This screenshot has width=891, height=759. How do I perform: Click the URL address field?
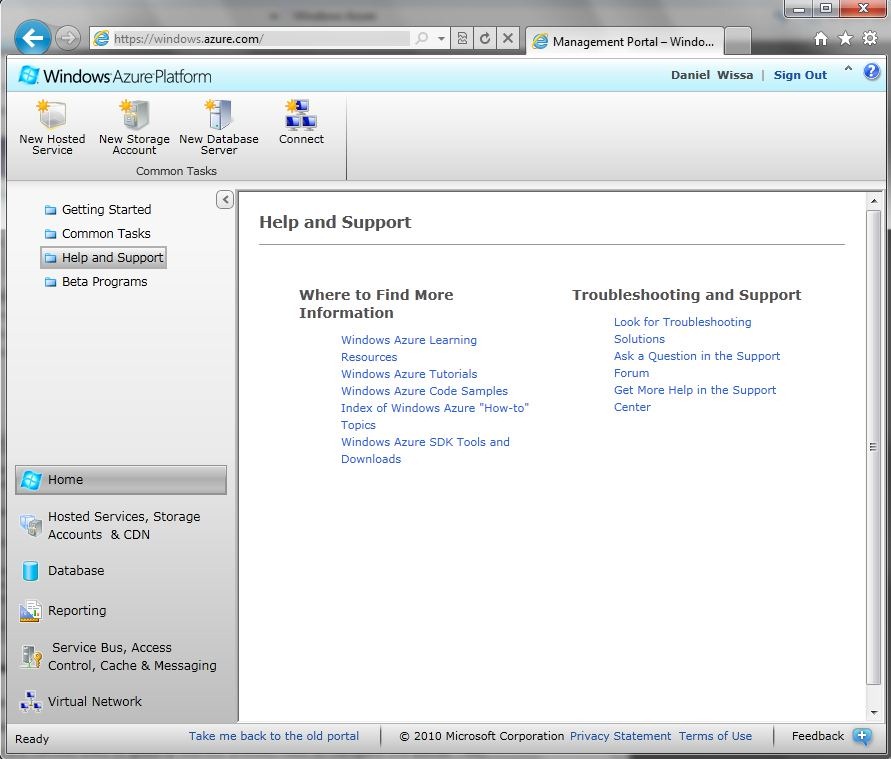tap(261, 39)
